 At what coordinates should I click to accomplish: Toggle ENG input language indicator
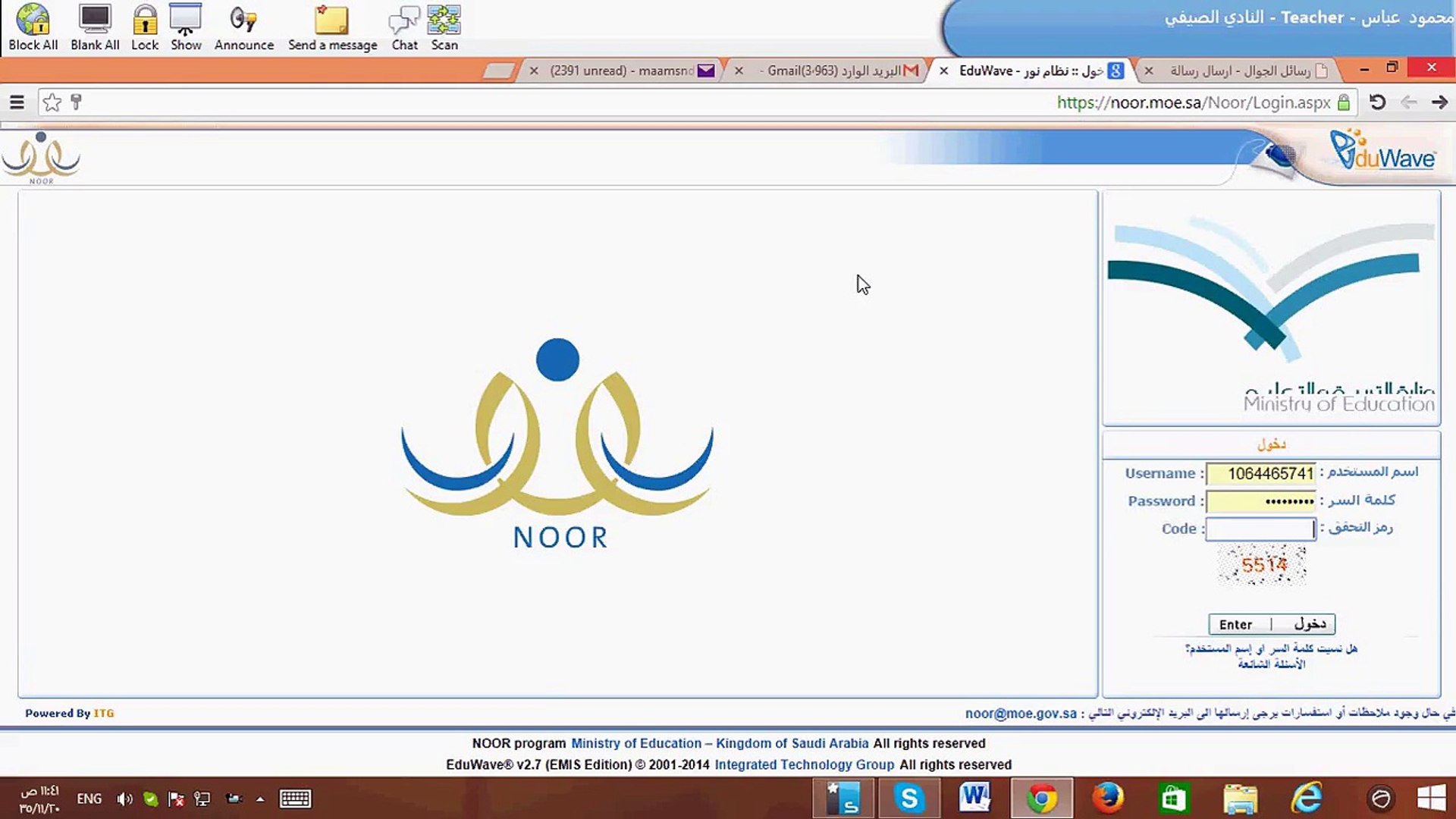click(x=89, y=799)
